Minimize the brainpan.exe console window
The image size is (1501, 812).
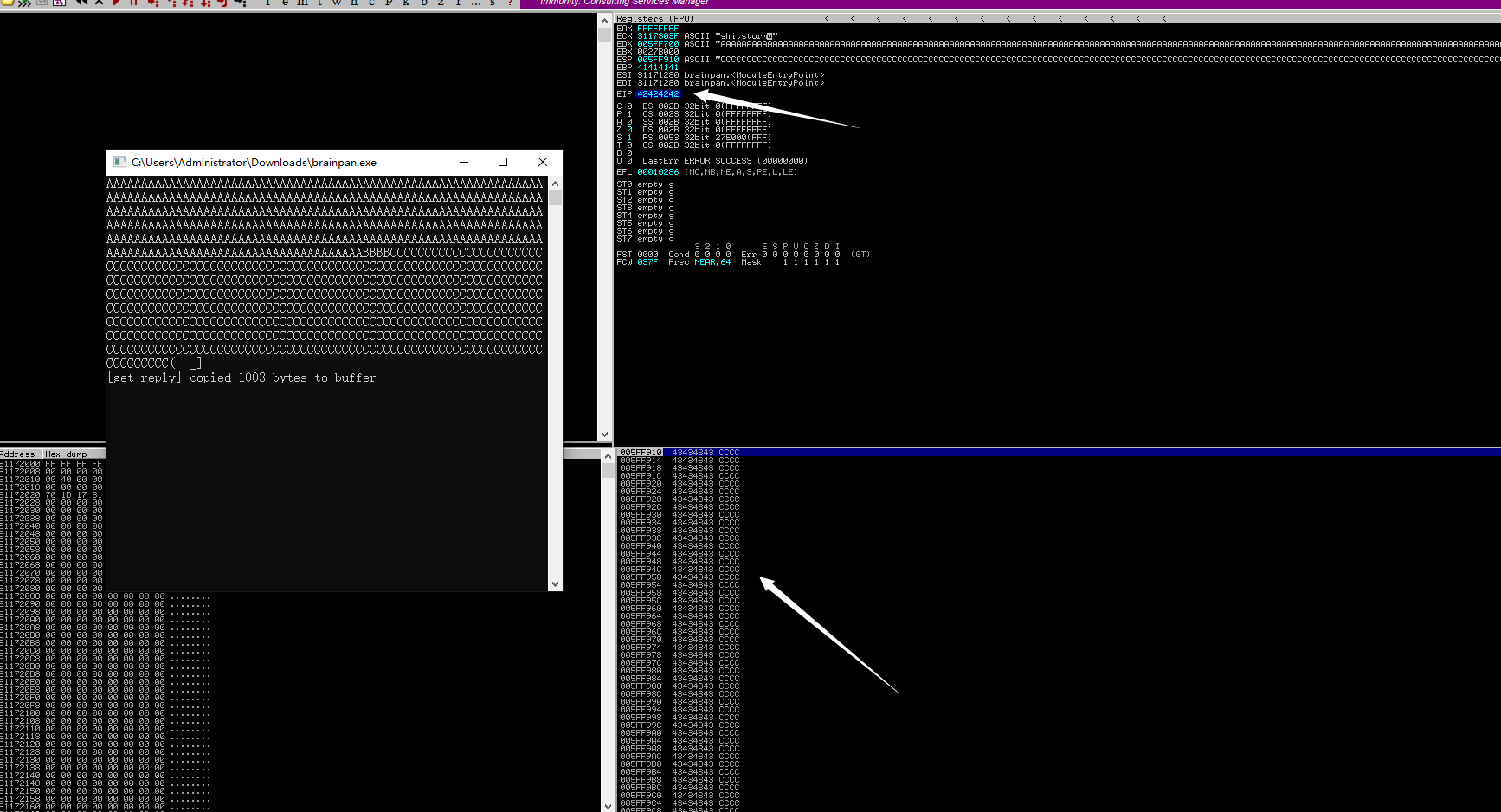click(x=464, y=162)
